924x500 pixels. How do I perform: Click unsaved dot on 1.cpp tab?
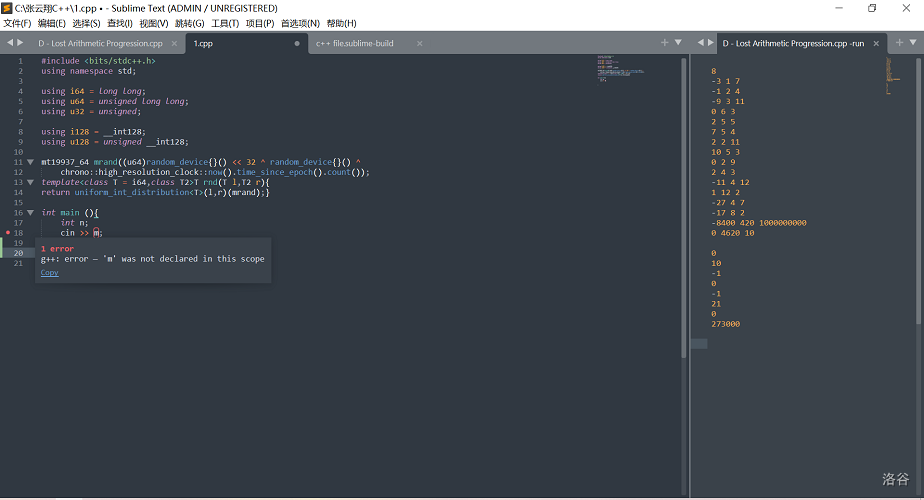[297, 44]
